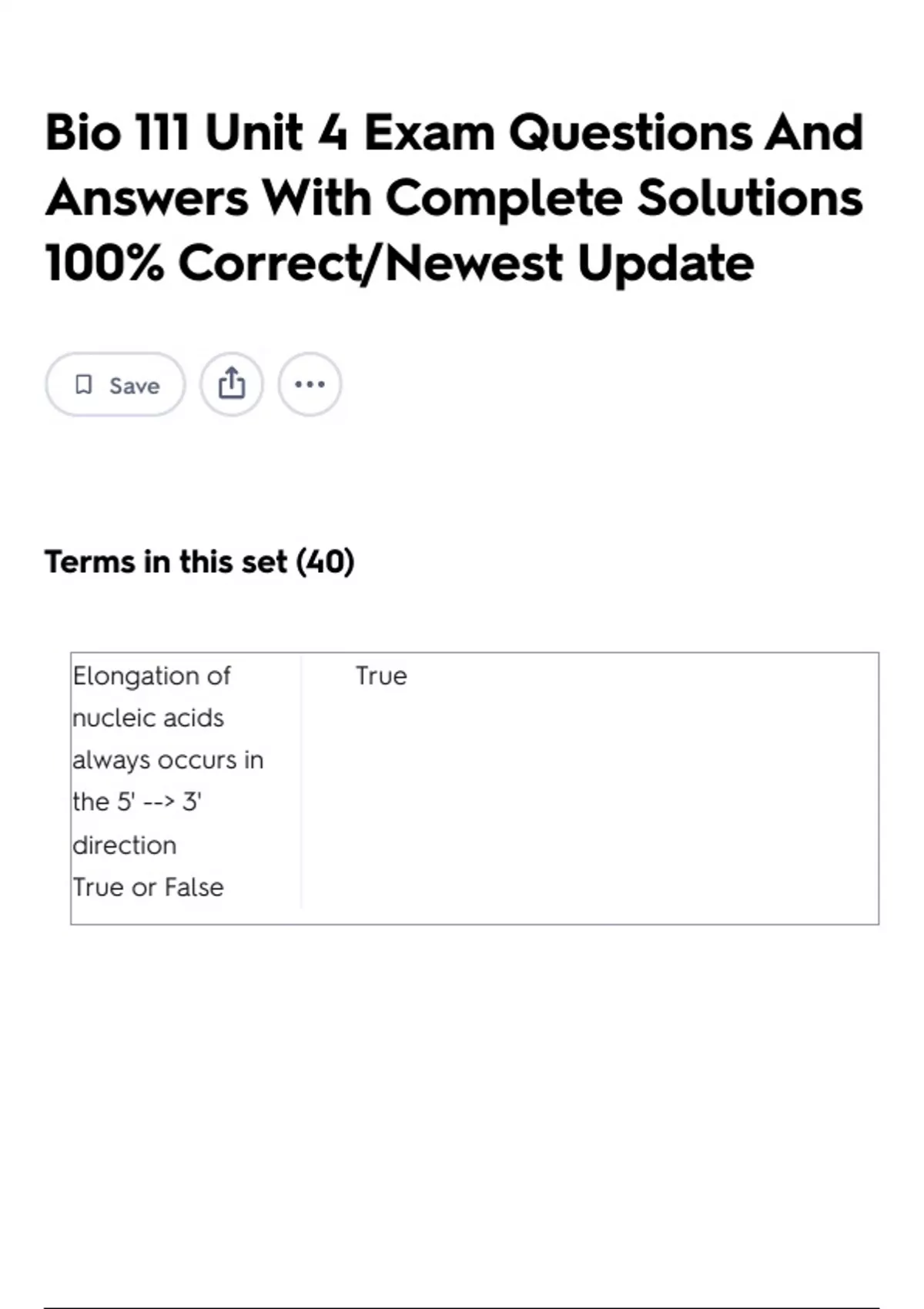Screen dimensions: 924x1309
Task: Click the "the 5' --> 3'" line
Action: [137, 802]
